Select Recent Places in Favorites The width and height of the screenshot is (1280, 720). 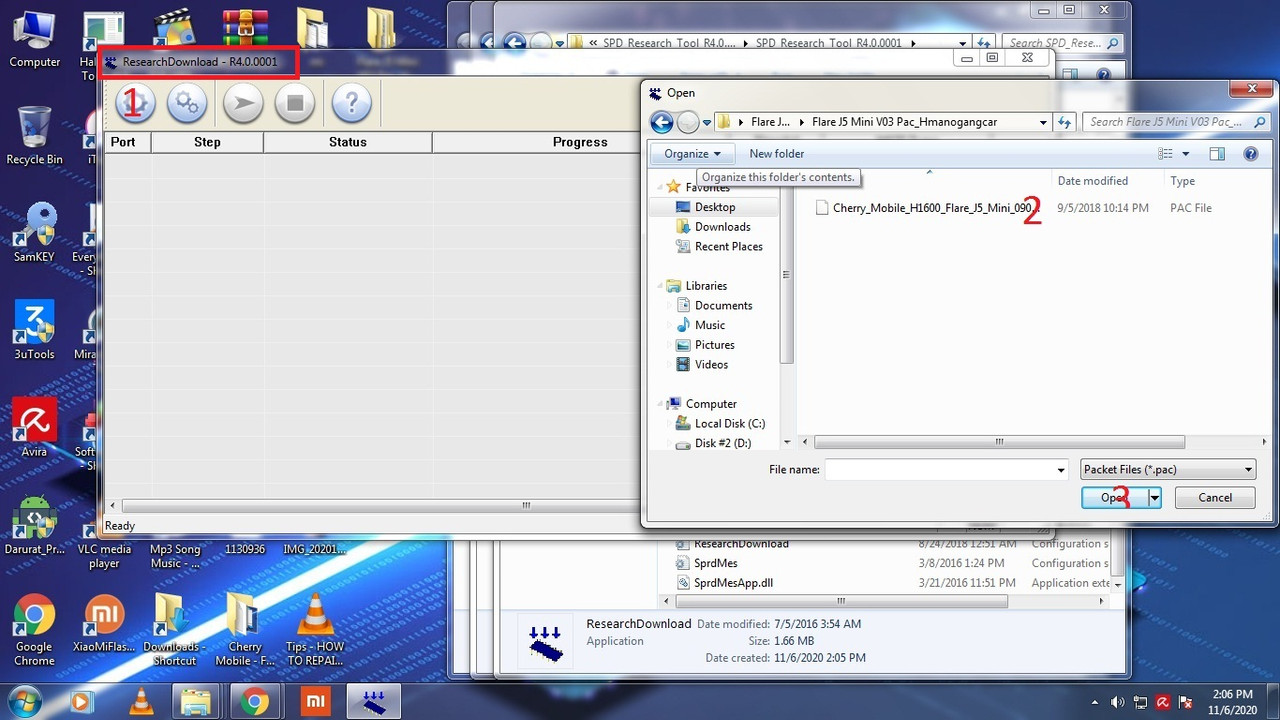point(728,247)
